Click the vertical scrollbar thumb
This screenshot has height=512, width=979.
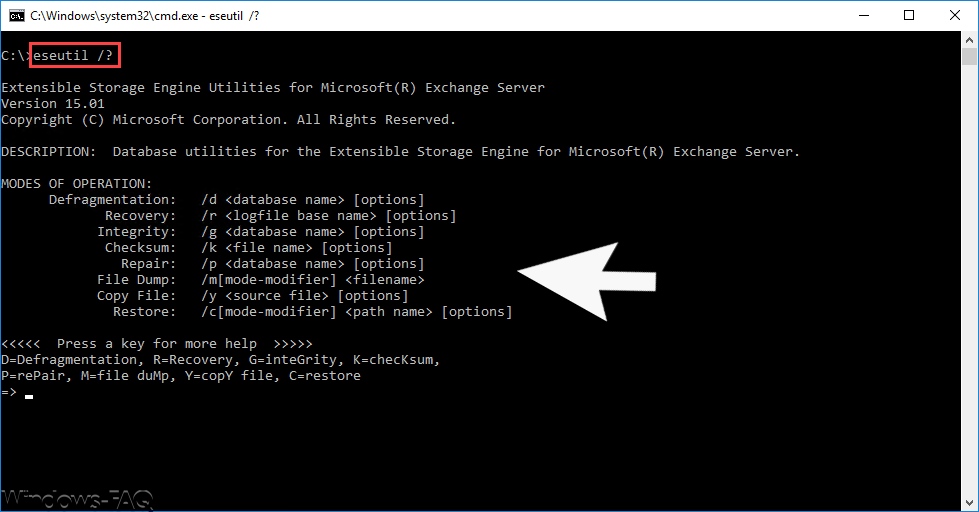click(969, 57)
